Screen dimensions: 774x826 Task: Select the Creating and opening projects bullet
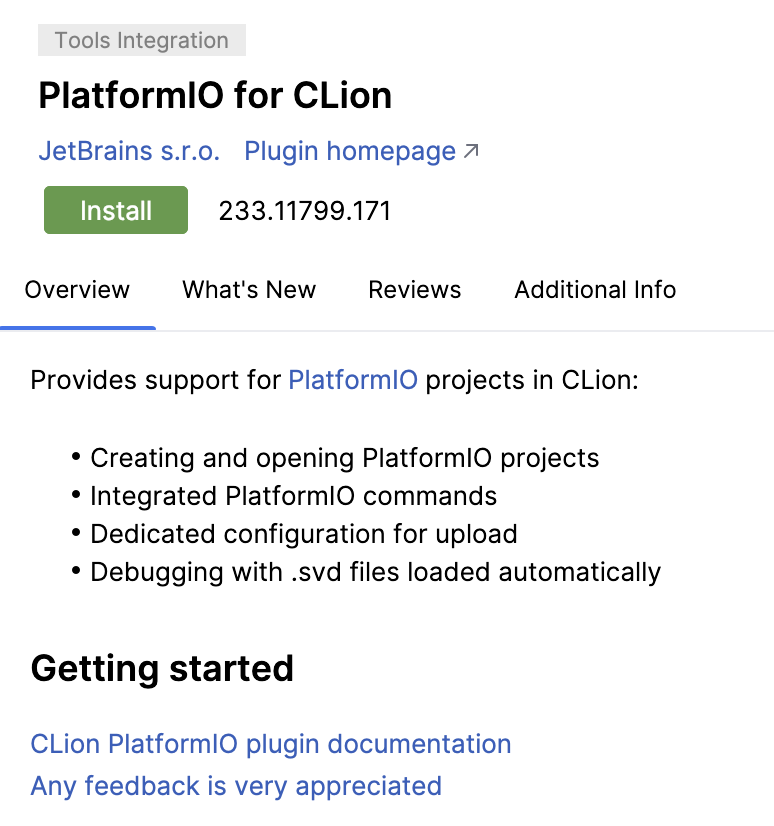344,458
